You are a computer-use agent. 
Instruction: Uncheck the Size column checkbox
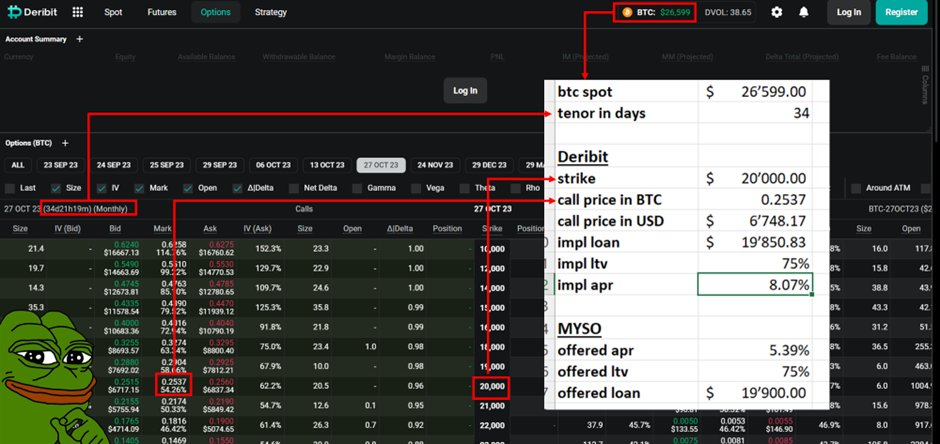[x=56, y=188]
